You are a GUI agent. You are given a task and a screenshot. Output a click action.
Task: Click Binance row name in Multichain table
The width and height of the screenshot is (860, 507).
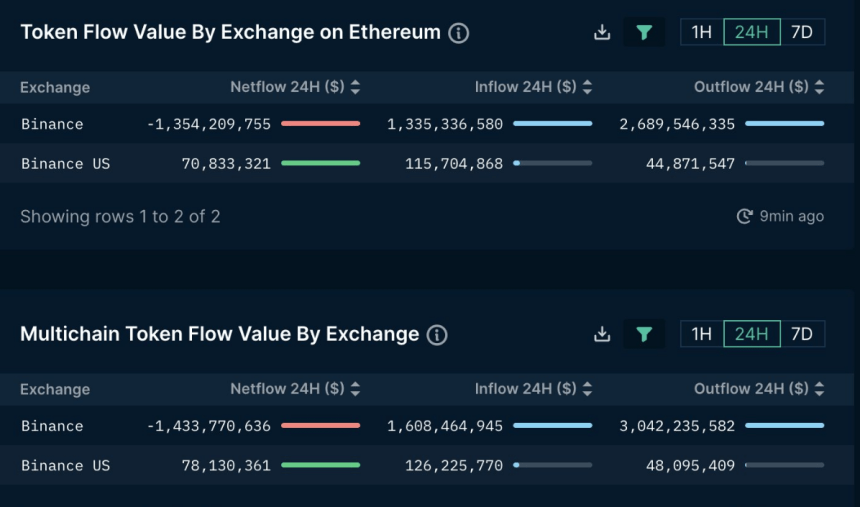52,426
